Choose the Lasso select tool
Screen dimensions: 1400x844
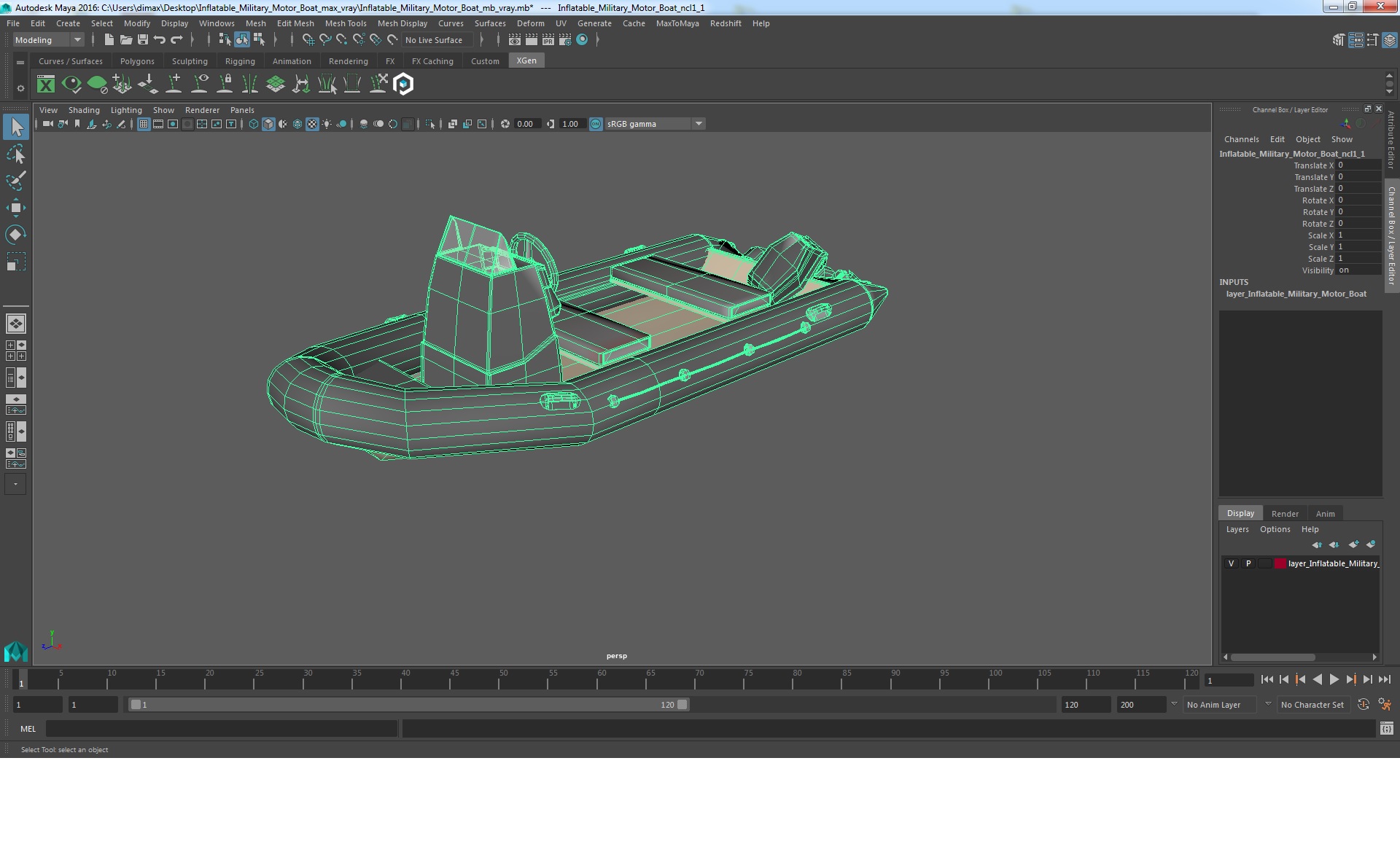coord(15,155)
